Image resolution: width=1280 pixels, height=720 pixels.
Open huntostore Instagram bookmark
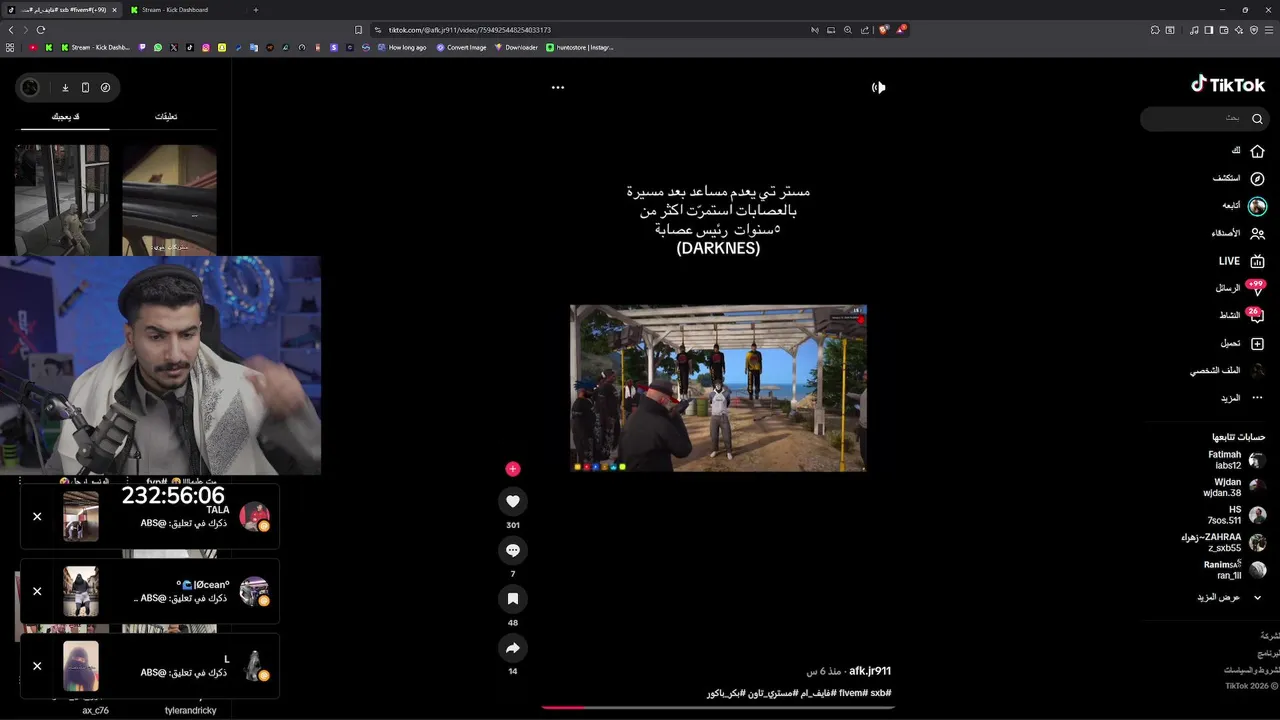[580, 47]
